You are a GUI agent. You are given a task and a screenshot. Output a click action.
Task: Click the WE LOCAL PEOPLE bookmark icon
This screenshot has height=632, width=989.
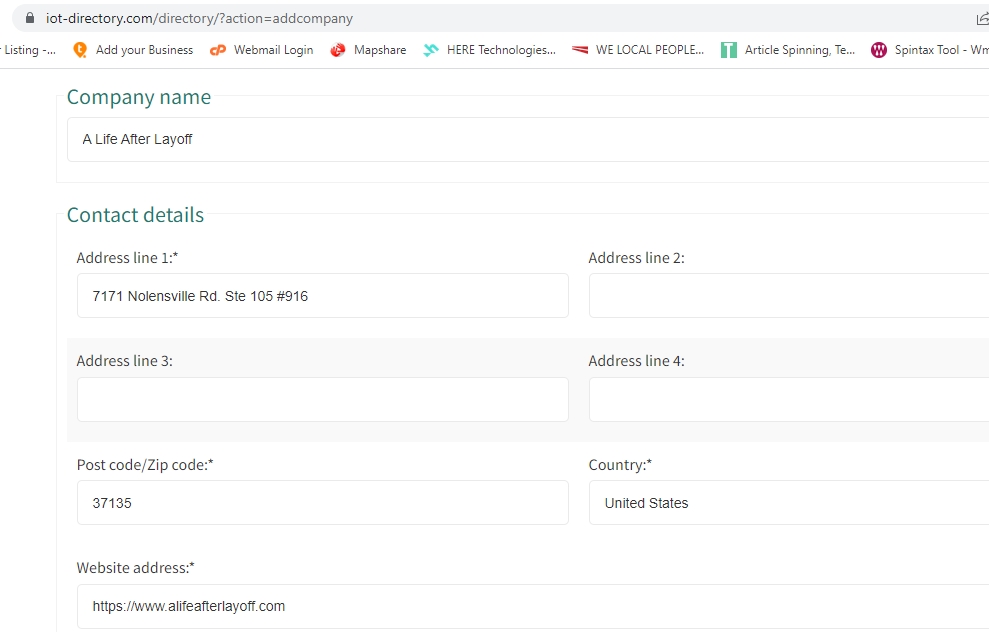580,50
